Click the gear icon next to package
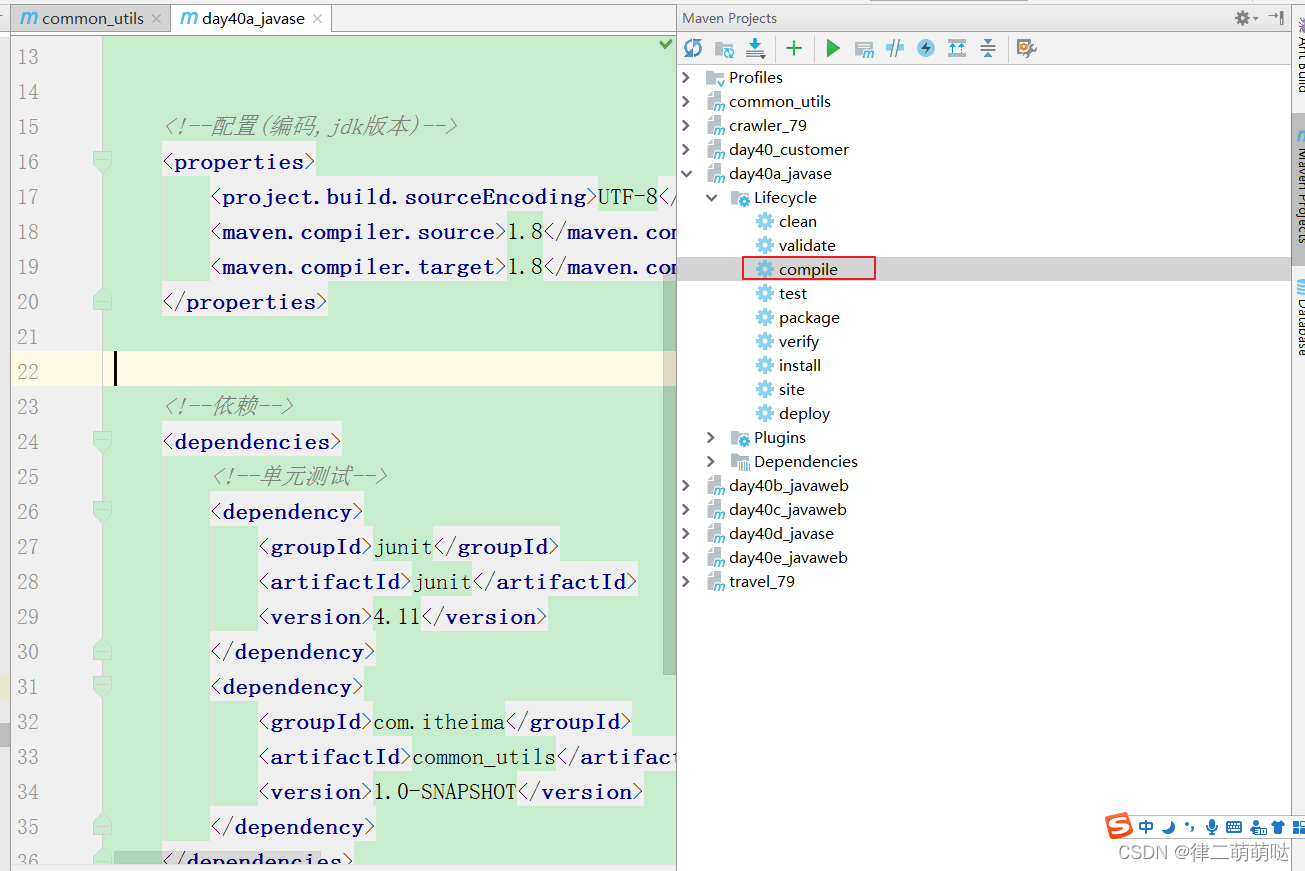This screenshot has width=1305, height=871. pos(765,317)
